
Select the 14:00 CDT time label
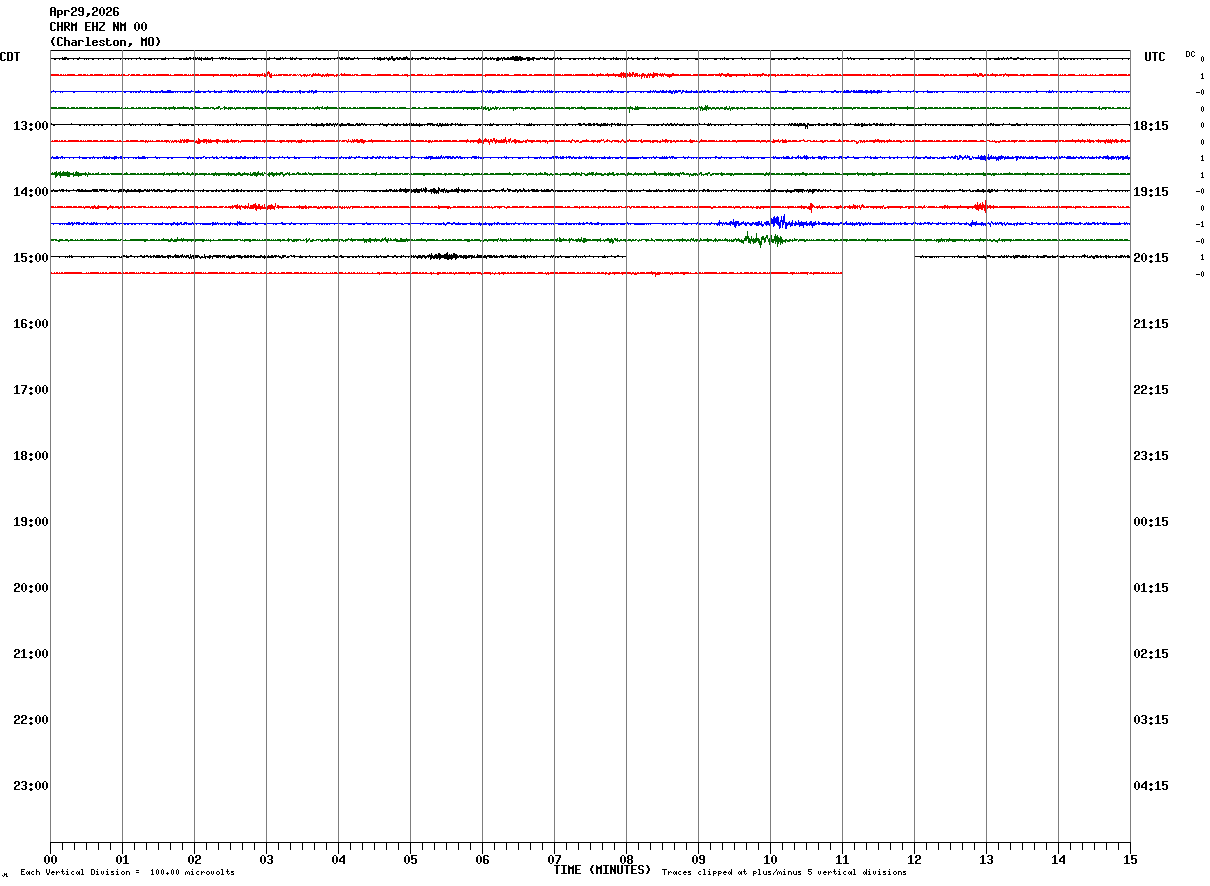click(x=31, y=191)
